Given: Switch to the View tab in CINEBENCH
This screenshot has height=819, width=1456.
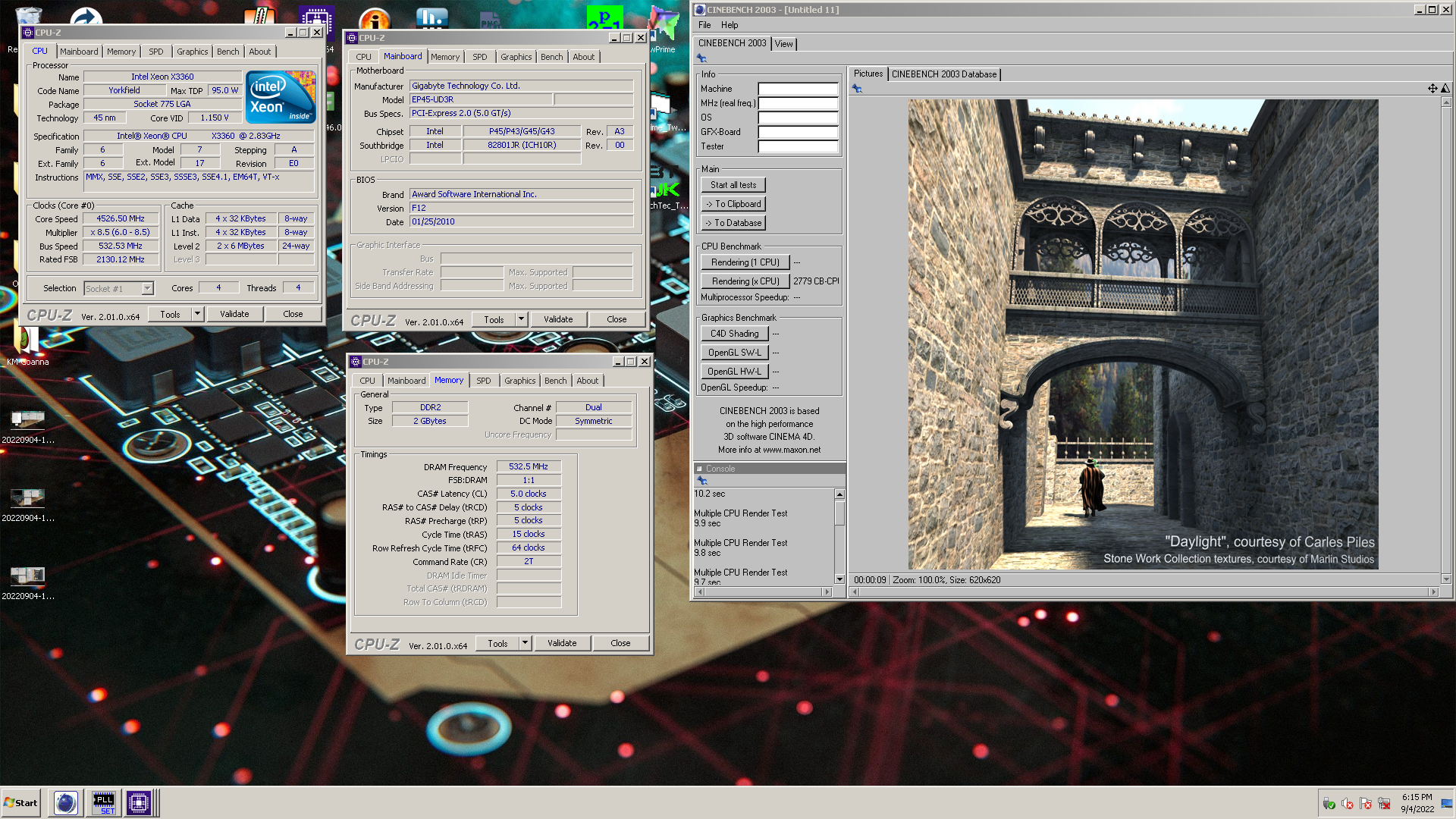Looking at the screenshot, I should pyautogui.click(x=783, y=44).
